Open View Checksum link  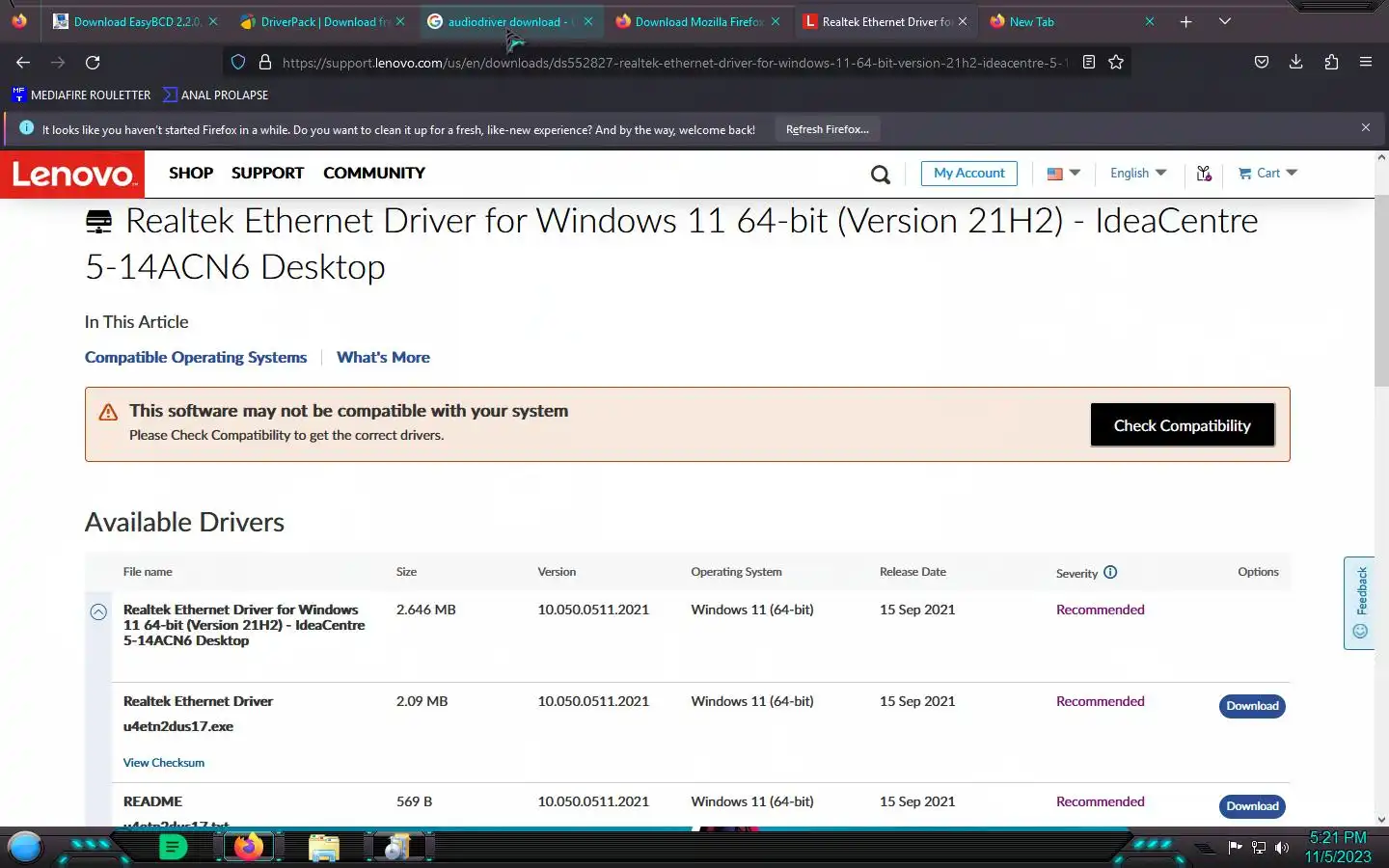(x=164, y=763)
